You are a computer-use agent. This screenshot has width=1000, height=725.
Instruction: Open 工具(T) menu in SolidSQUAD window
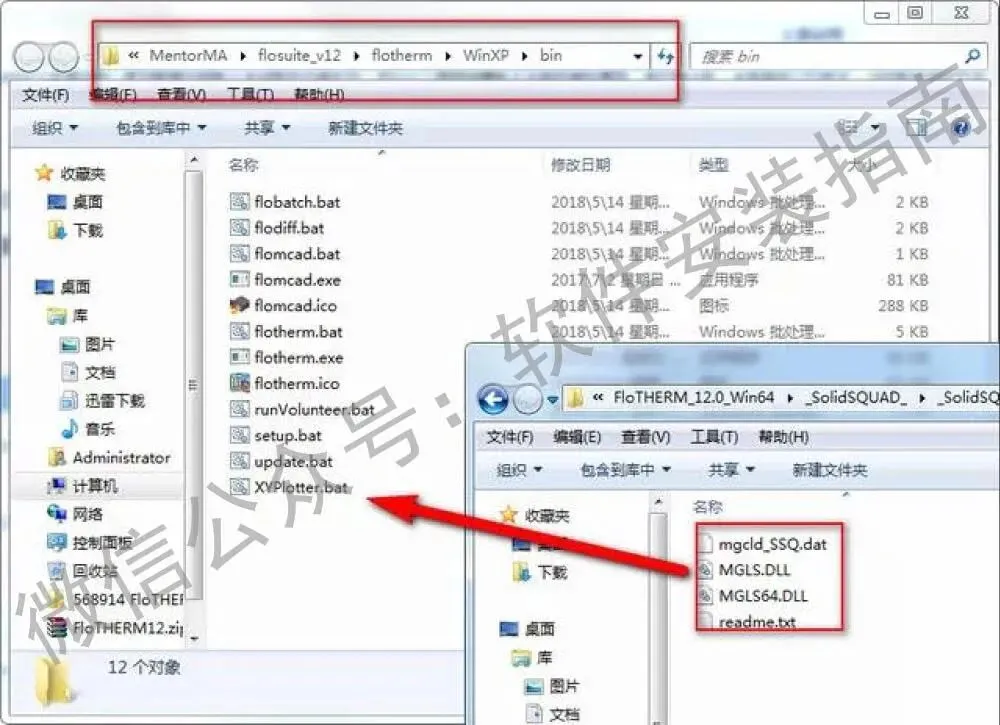tap(714, 437)
